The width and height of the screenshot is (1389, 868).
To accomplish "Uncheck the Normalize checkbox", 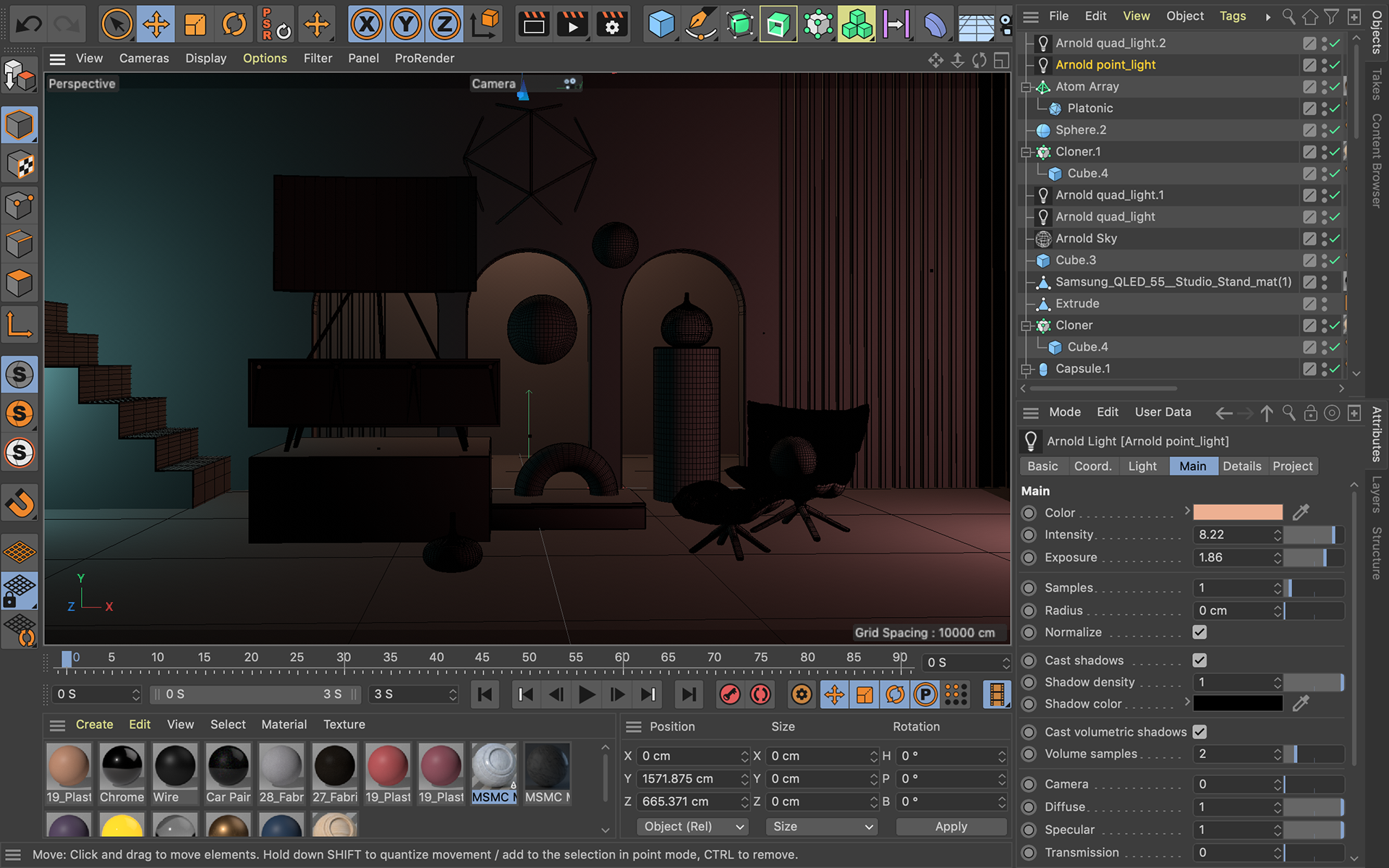I will 1199,632.
